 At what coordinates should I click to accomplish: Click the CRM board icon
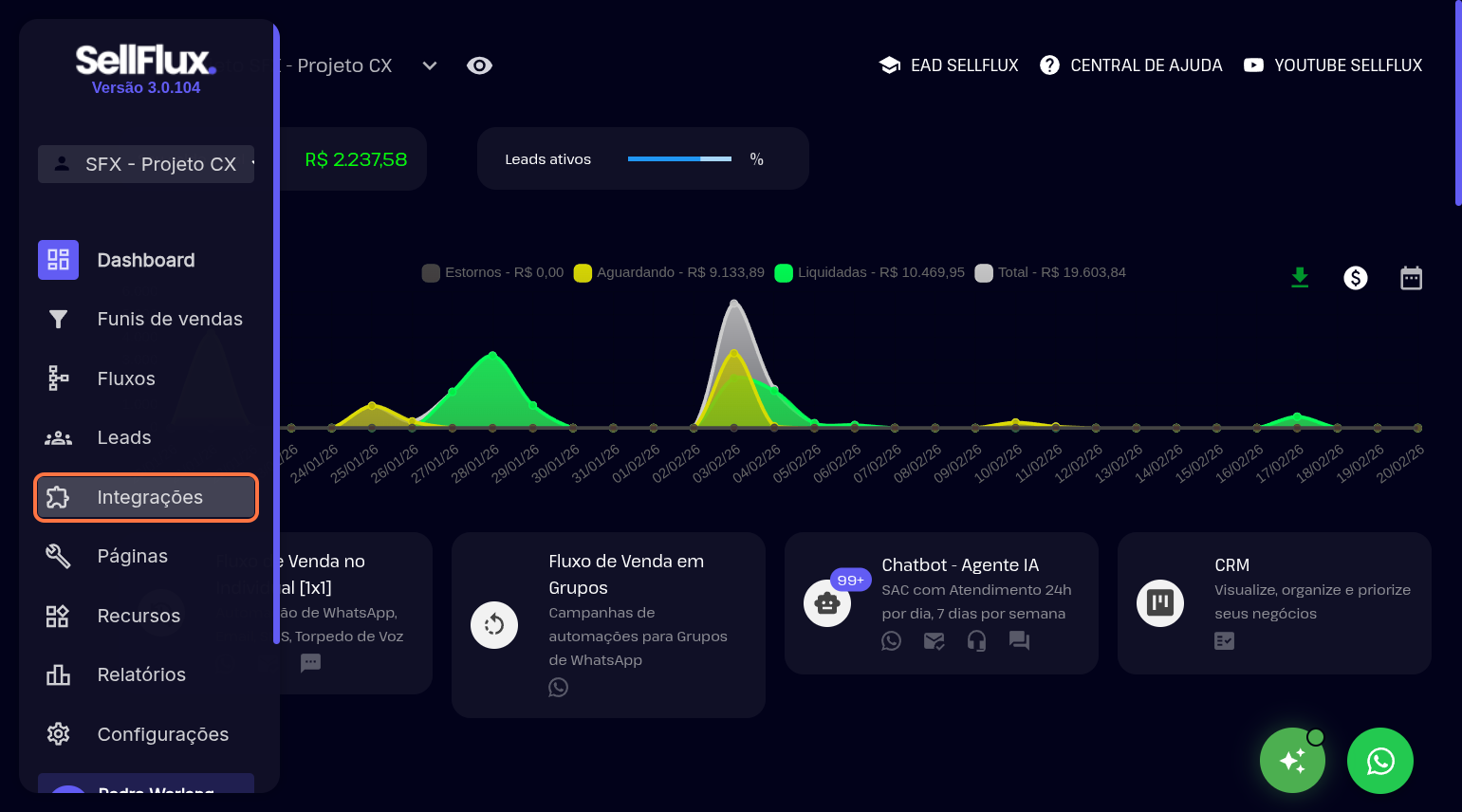pyautogui.click(x=1160, y=603)
